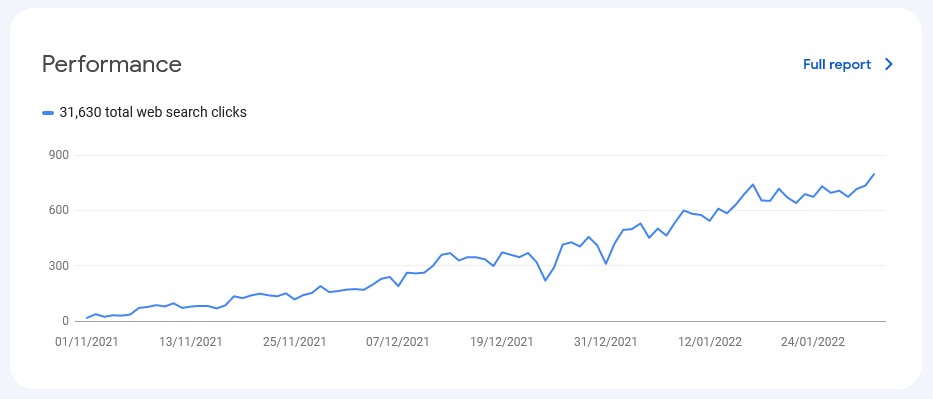The width and height of the screenshot is (933, 399).
Task: Select the 31,630 total web search clicks label
Action: click(x=153, y=112)
